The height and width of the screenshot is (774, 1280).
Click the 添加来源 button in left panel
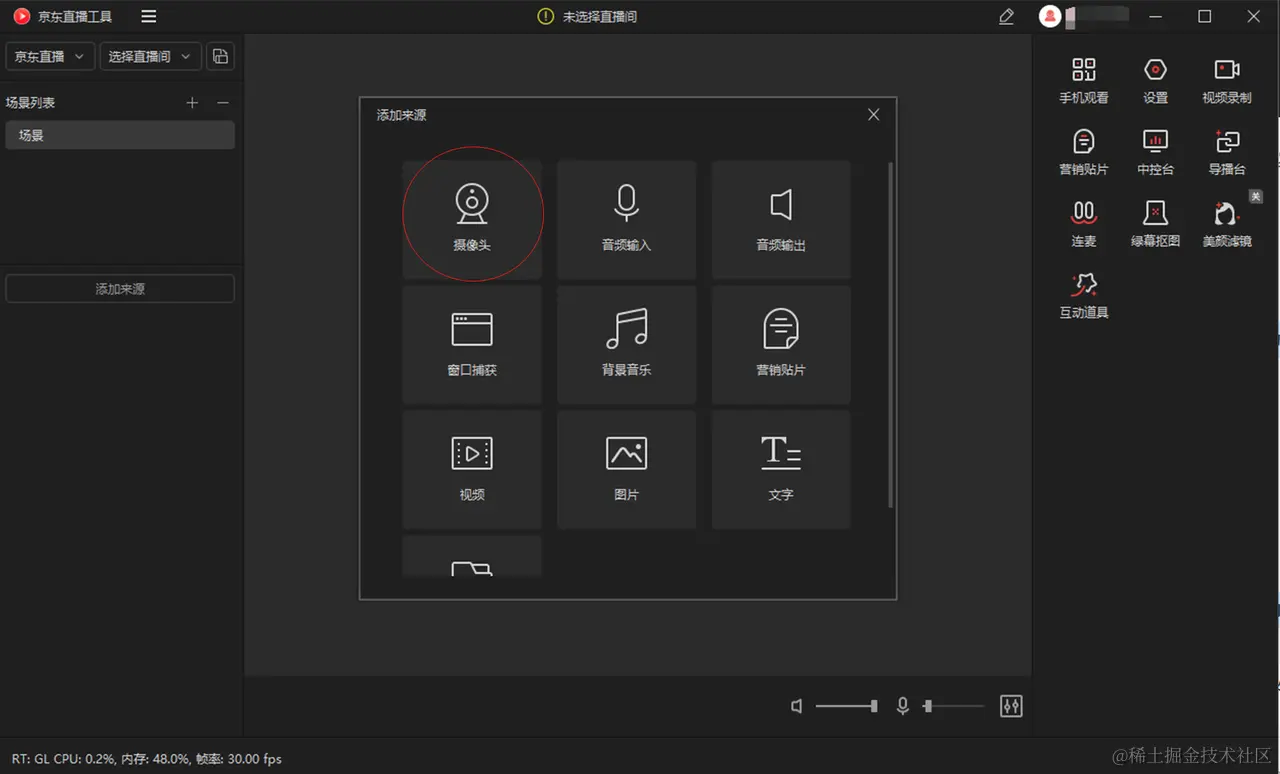[x=120, y=289]
